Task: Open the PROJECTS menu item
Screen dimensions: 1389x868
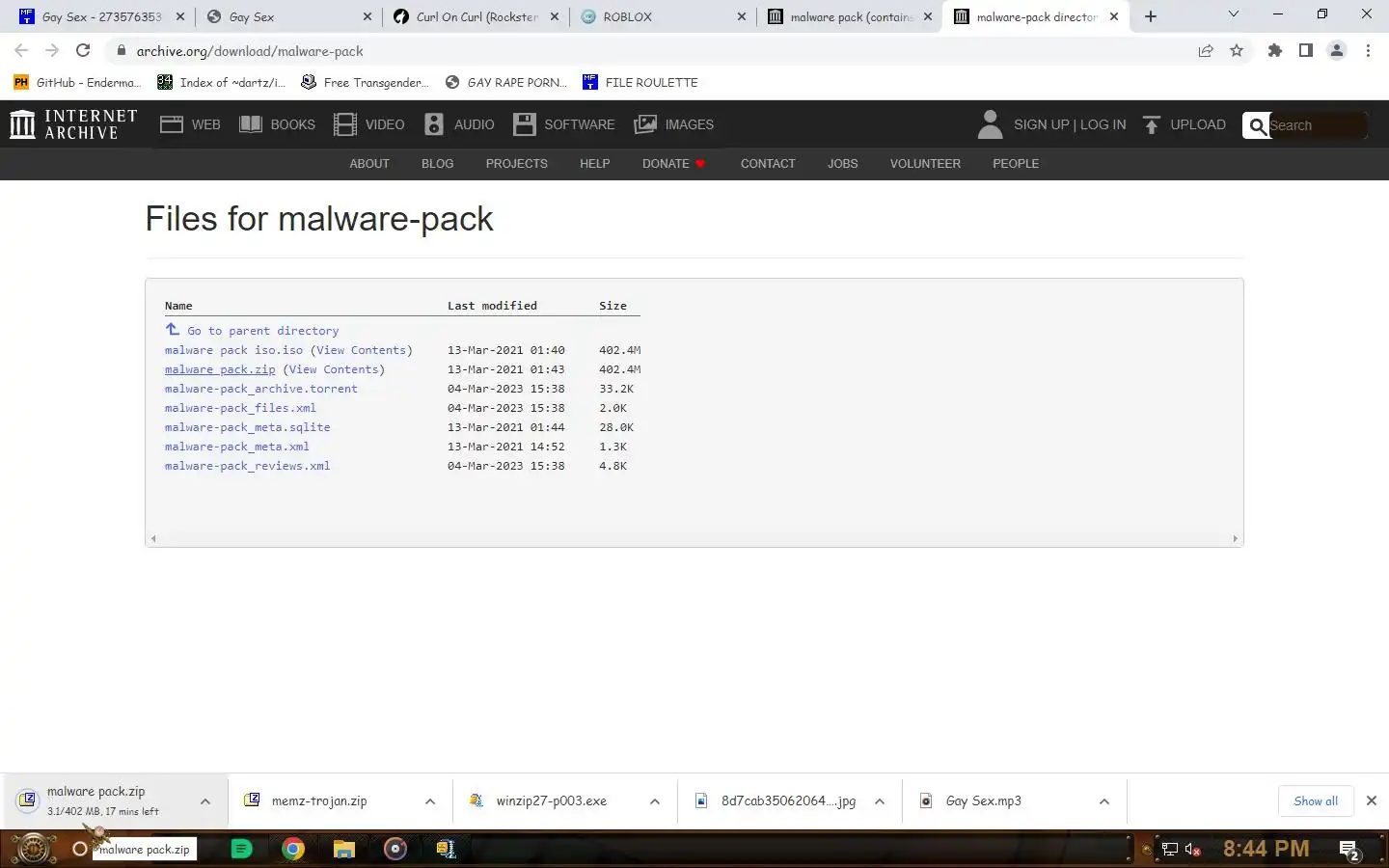Action: (517, 164)
